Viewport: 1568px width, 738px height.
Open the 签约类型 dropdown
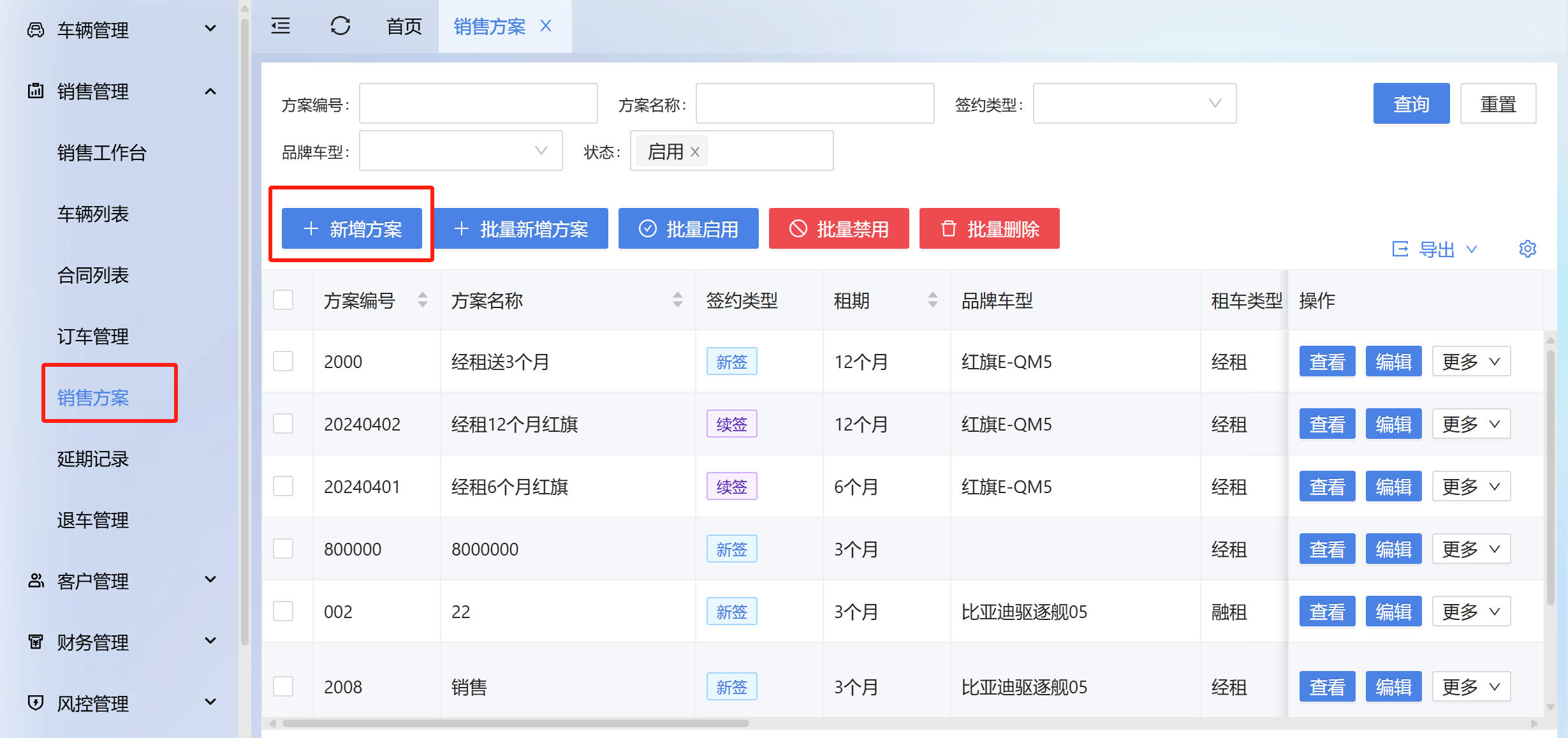(x=1134, y=103)
